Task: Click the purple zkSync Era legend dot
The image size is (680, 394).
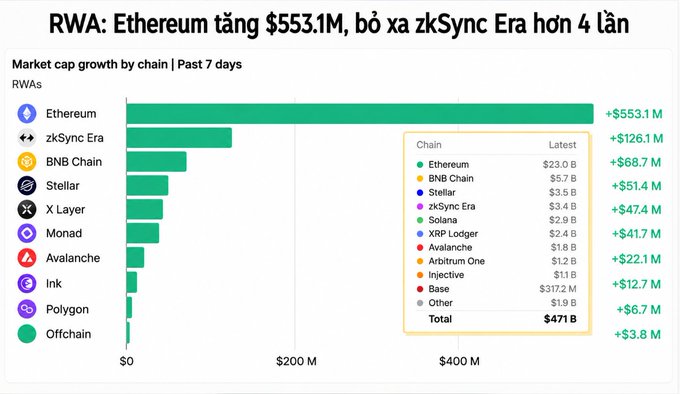Action: point(420,206)
